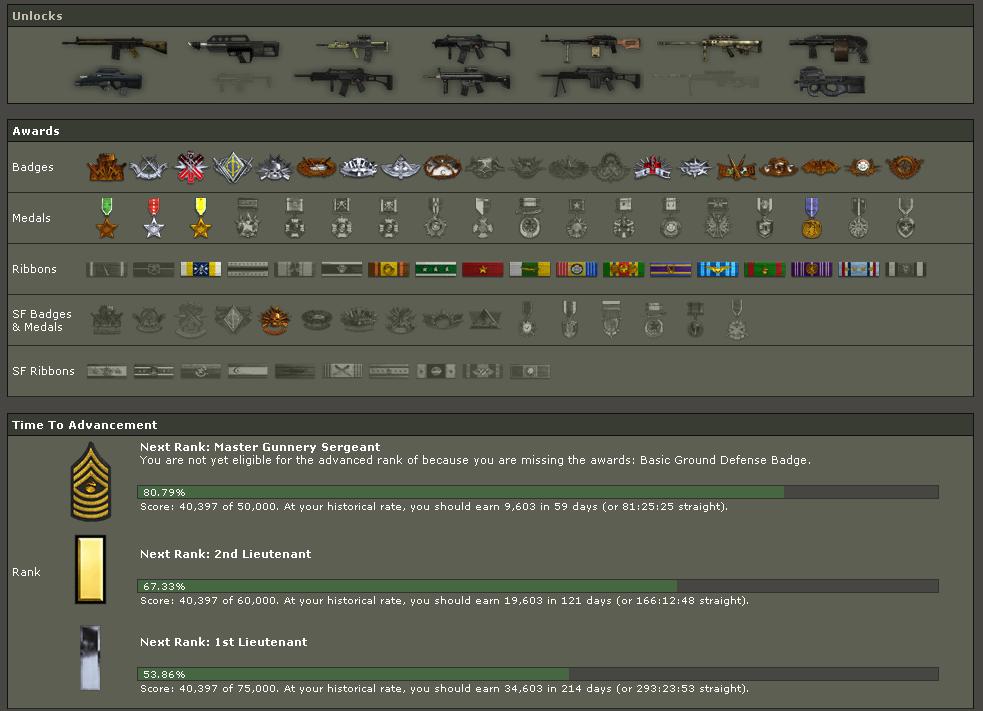The image size is (983, 711).
Task: Select the silver diamond badge in Badges row
Action: [x=233, y=167]
